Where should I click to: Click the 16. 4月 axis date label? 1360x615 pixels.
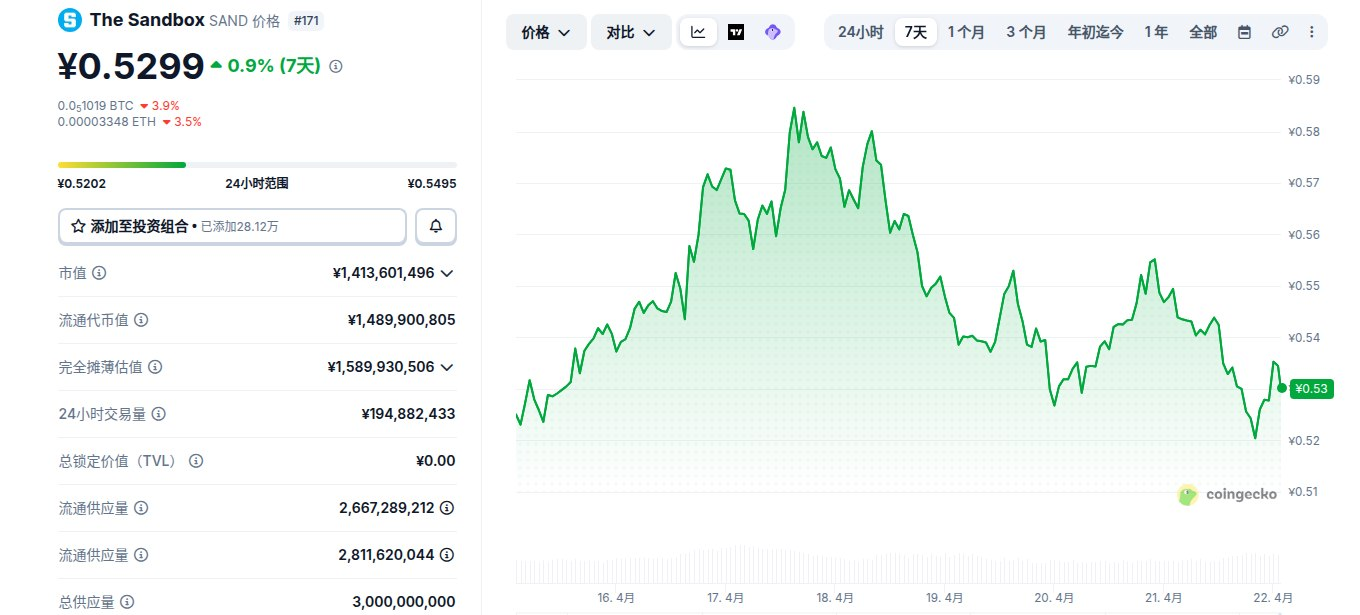[x=616, y=598]
